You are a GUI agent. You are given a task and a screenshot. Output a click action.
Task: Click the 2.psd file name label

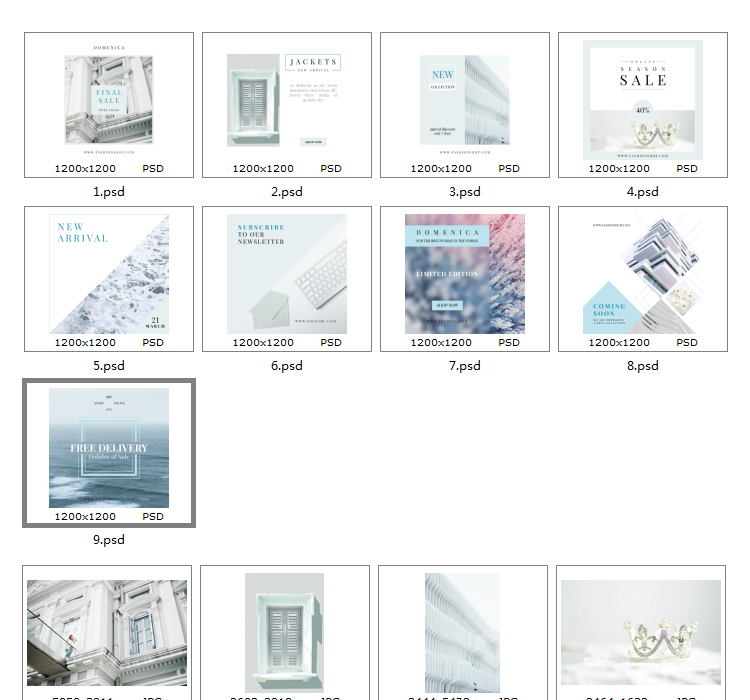point(287,192)
